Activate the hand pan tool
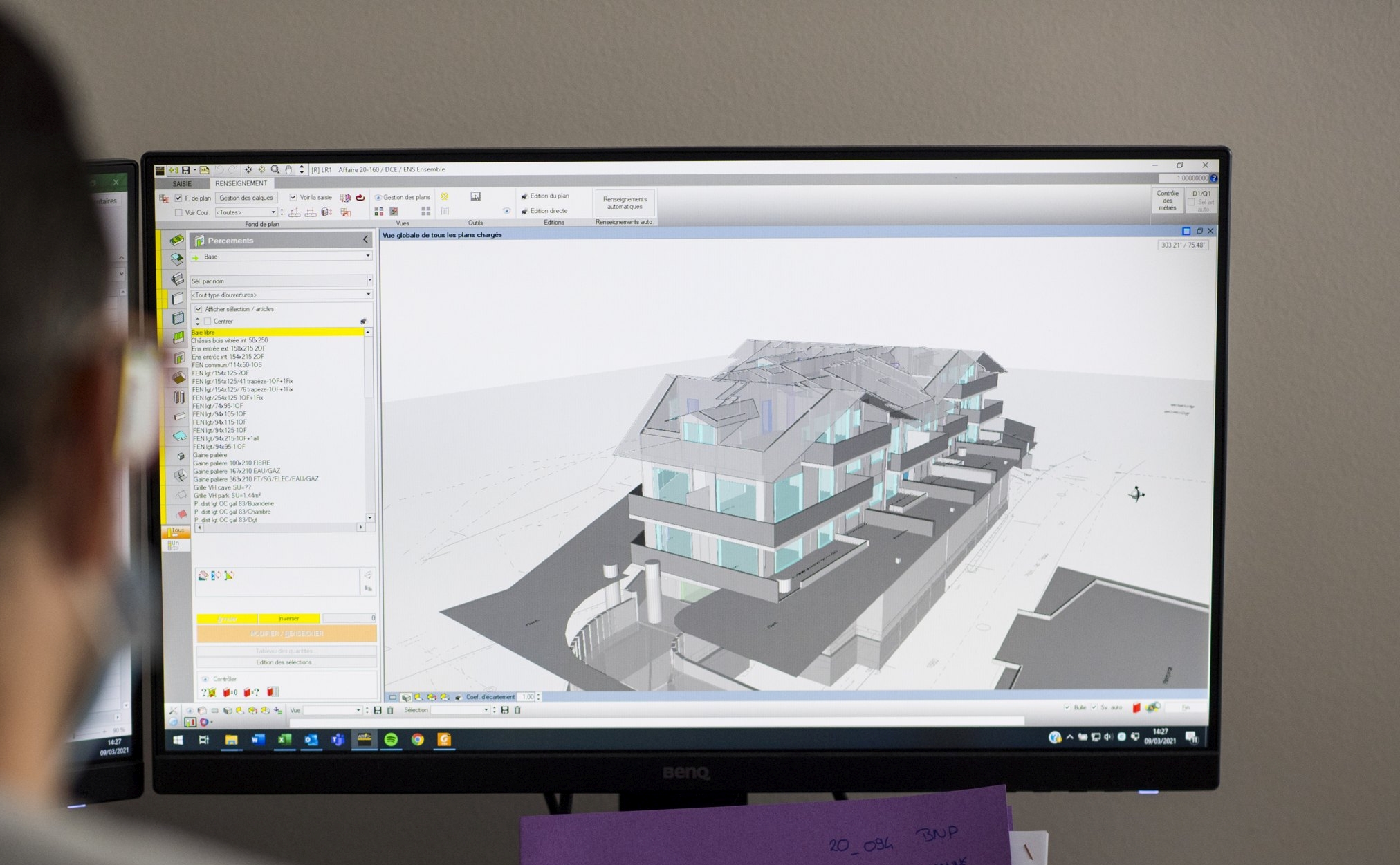Image resolution: width=1400 pixels, height=865 pixels. [288, 169]
